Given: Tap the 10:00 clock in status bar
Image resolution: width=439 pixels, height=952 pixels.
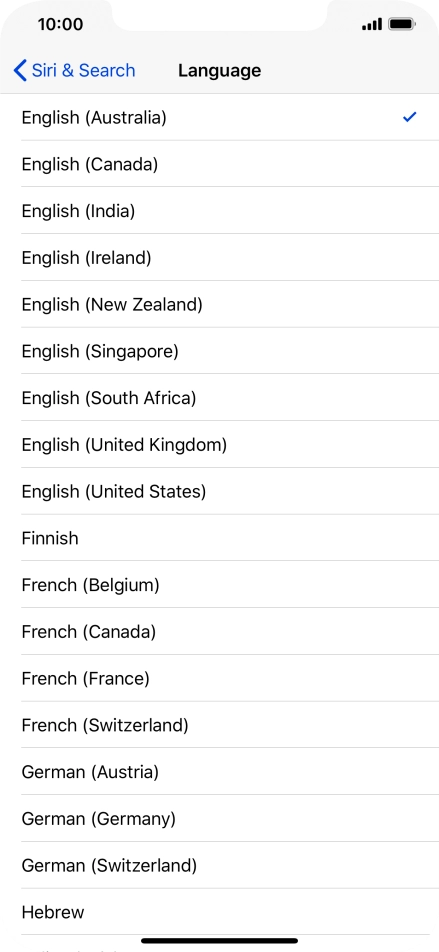Looking at the screenshot, I should [60, 24].
